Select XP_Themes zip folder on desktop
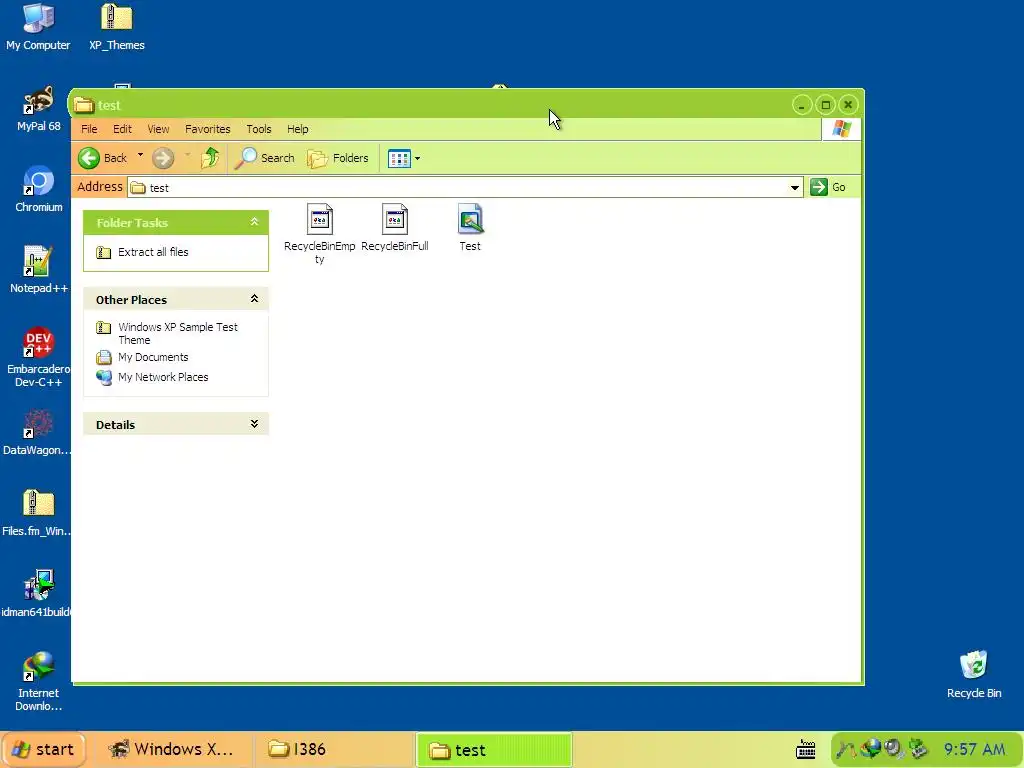 pyautogui.click(x=117, y=27)
